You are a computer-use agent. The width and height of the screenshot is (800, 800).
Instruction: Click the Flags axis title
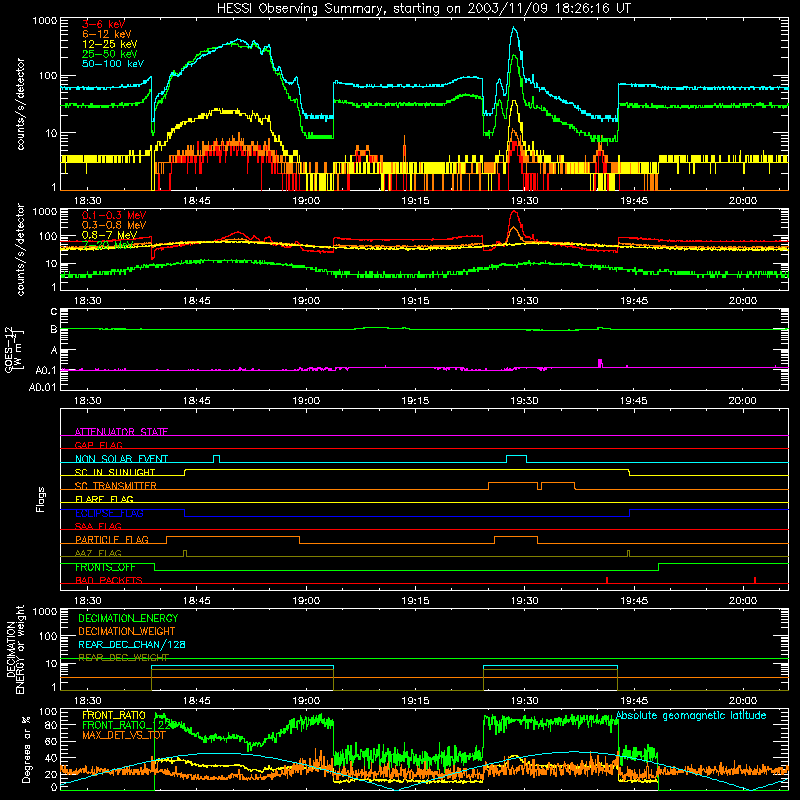40,499
